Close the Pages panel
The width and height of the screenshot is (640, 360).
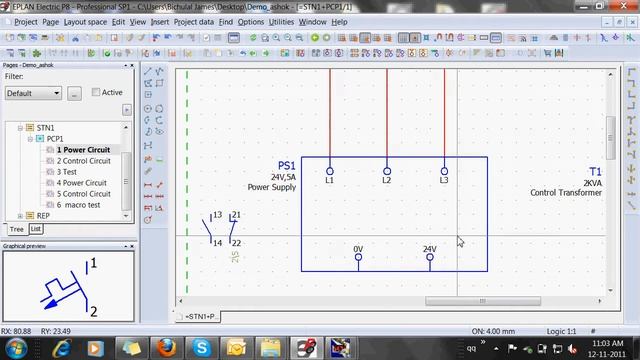click(132, 65)
